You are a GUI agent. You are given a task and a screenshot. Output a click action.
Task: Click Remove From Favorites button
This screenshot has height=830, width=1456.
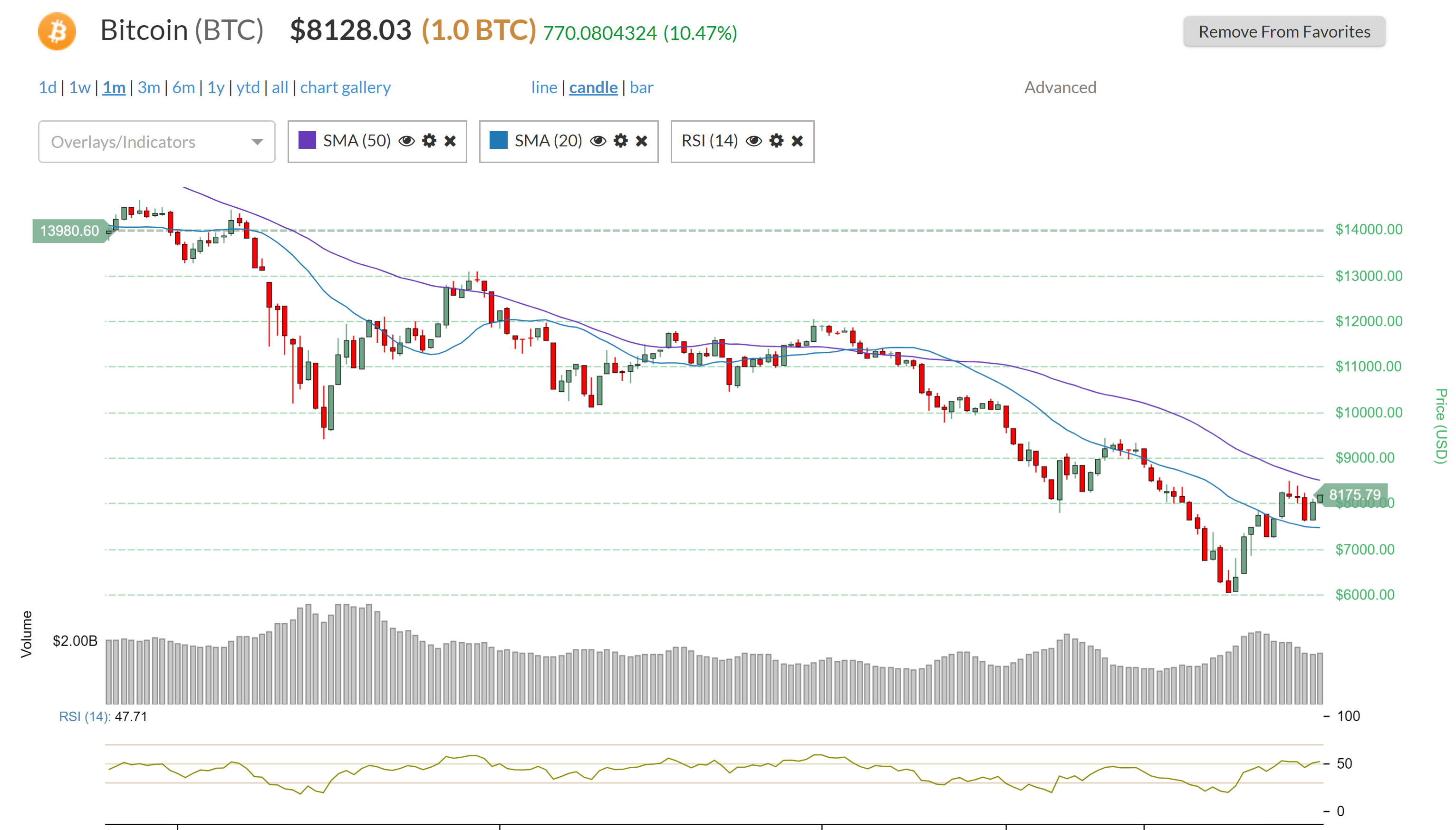tap(1284, 32)
